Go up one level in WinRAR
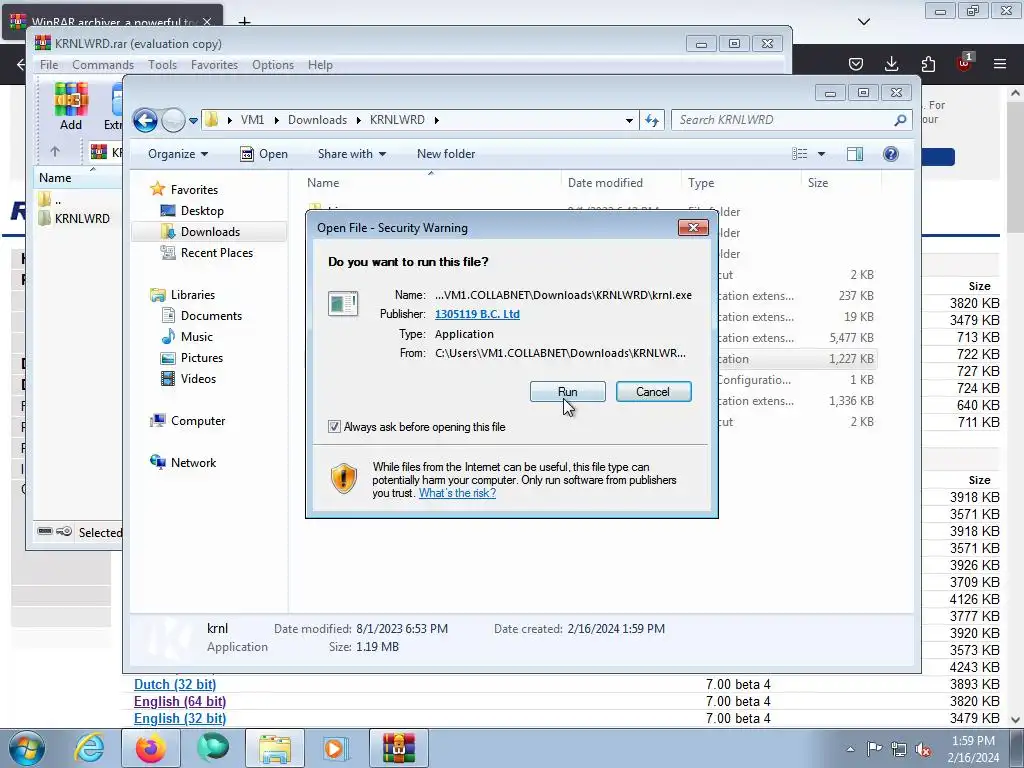The width and height of the screenshot is (1024, 768). 55,152
